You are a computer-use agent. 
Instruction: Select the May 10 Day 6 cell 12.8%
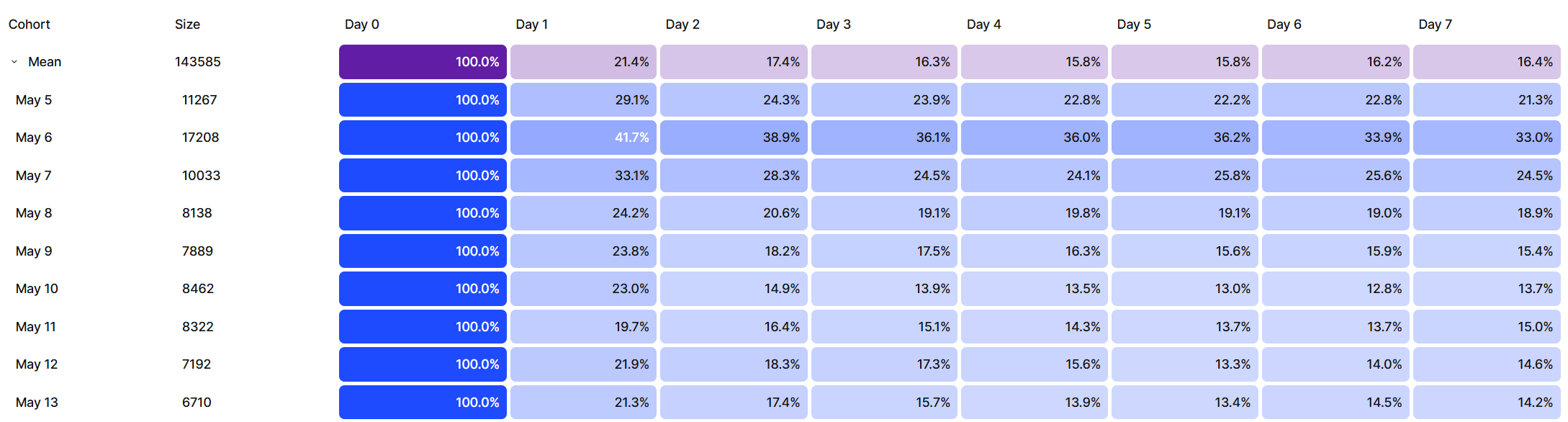(x=1335, y=289)
